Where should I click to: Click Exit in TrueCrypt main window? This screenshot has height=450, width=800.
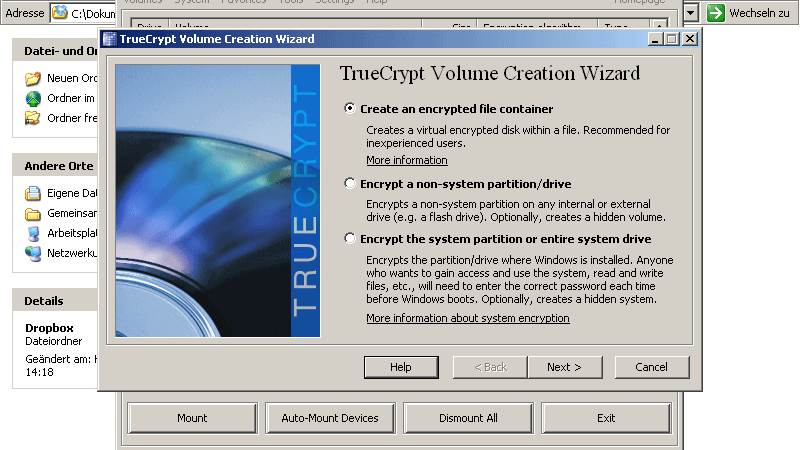click(x=606, y=418)
